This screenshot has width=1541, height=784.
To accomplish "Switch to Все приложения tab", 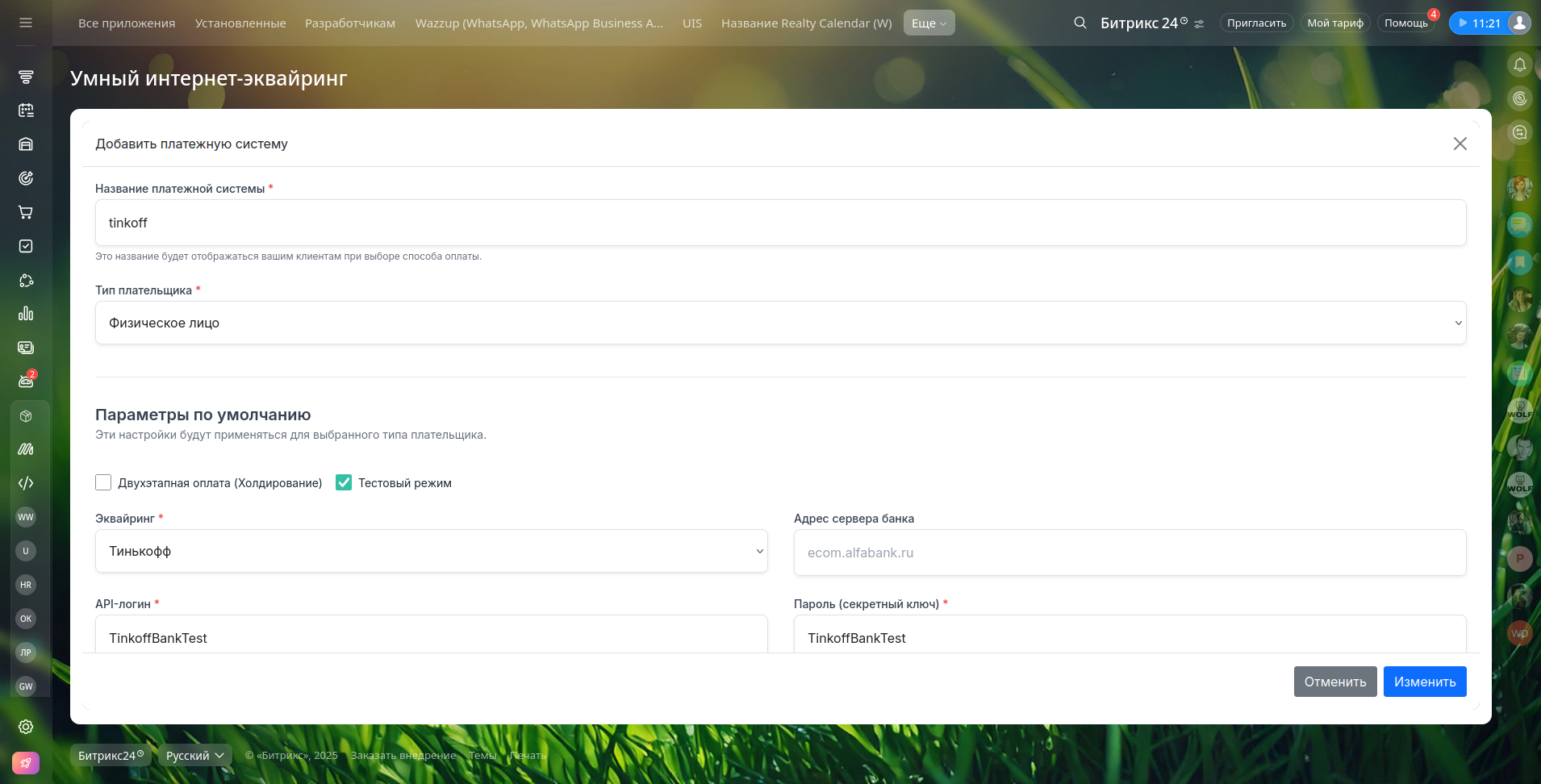I will click(127, 23).
